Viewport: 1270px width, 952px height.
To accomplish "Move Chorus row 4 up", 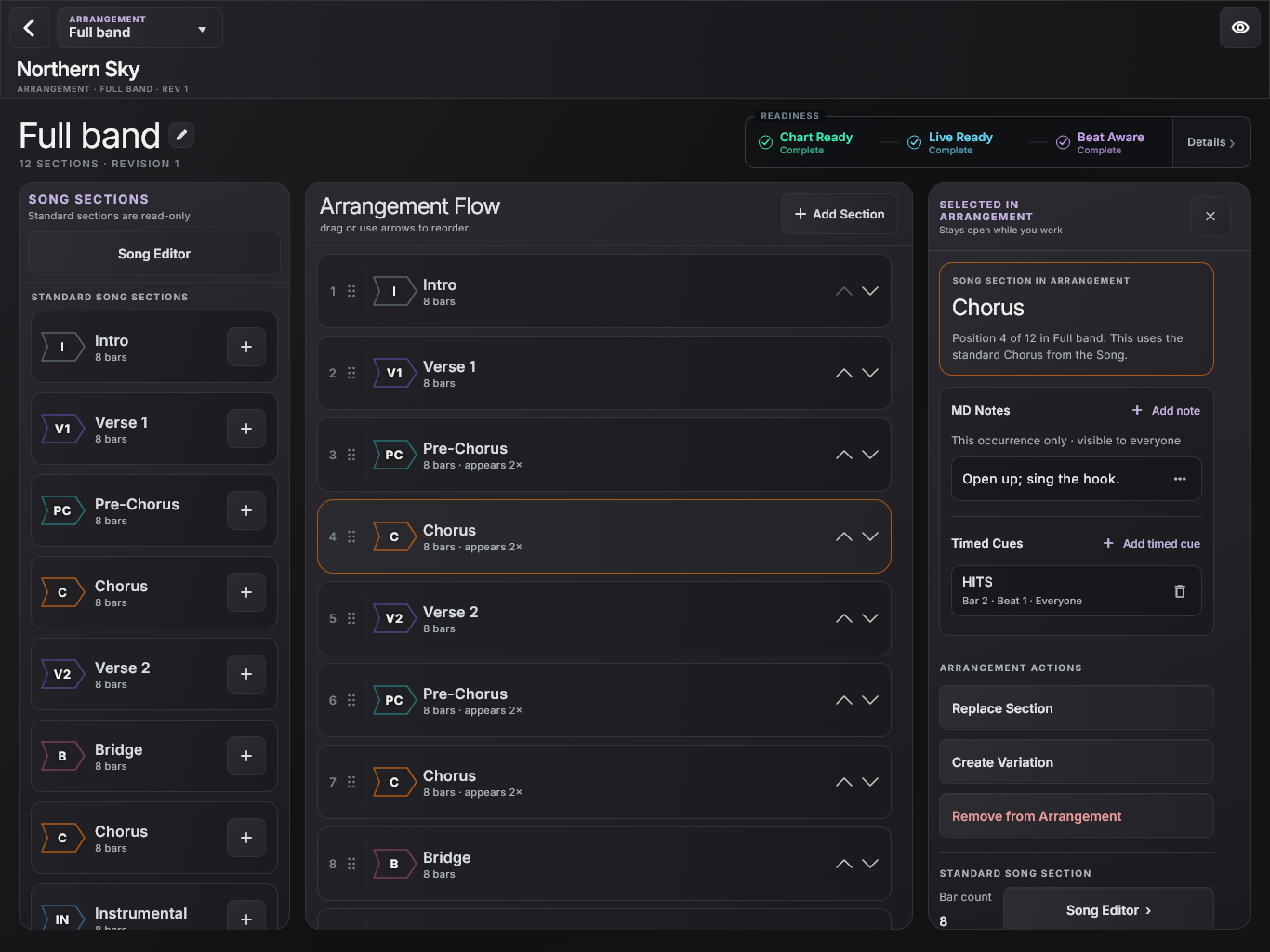I will tap(844, 536).
